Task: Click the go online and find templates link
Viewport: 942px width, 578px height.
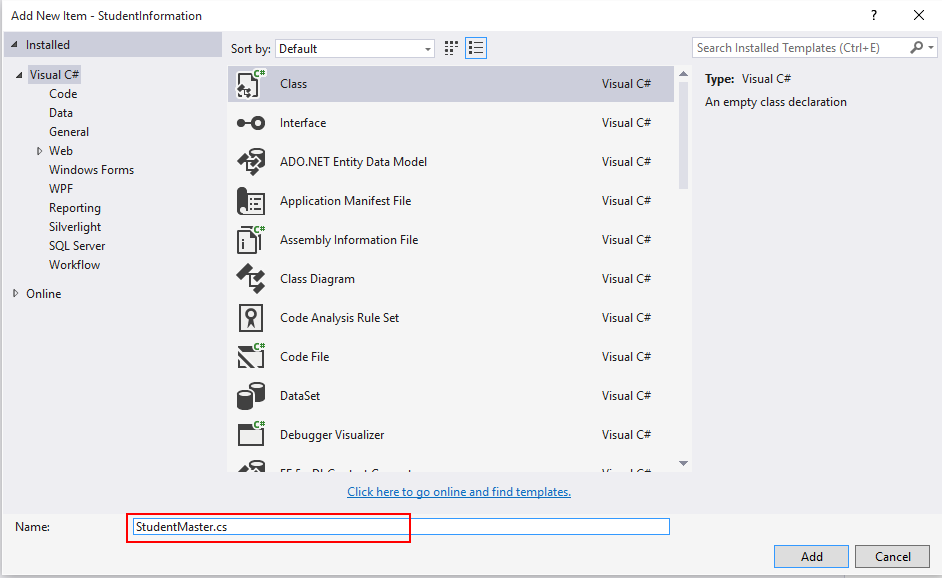Action: point(459,492)
